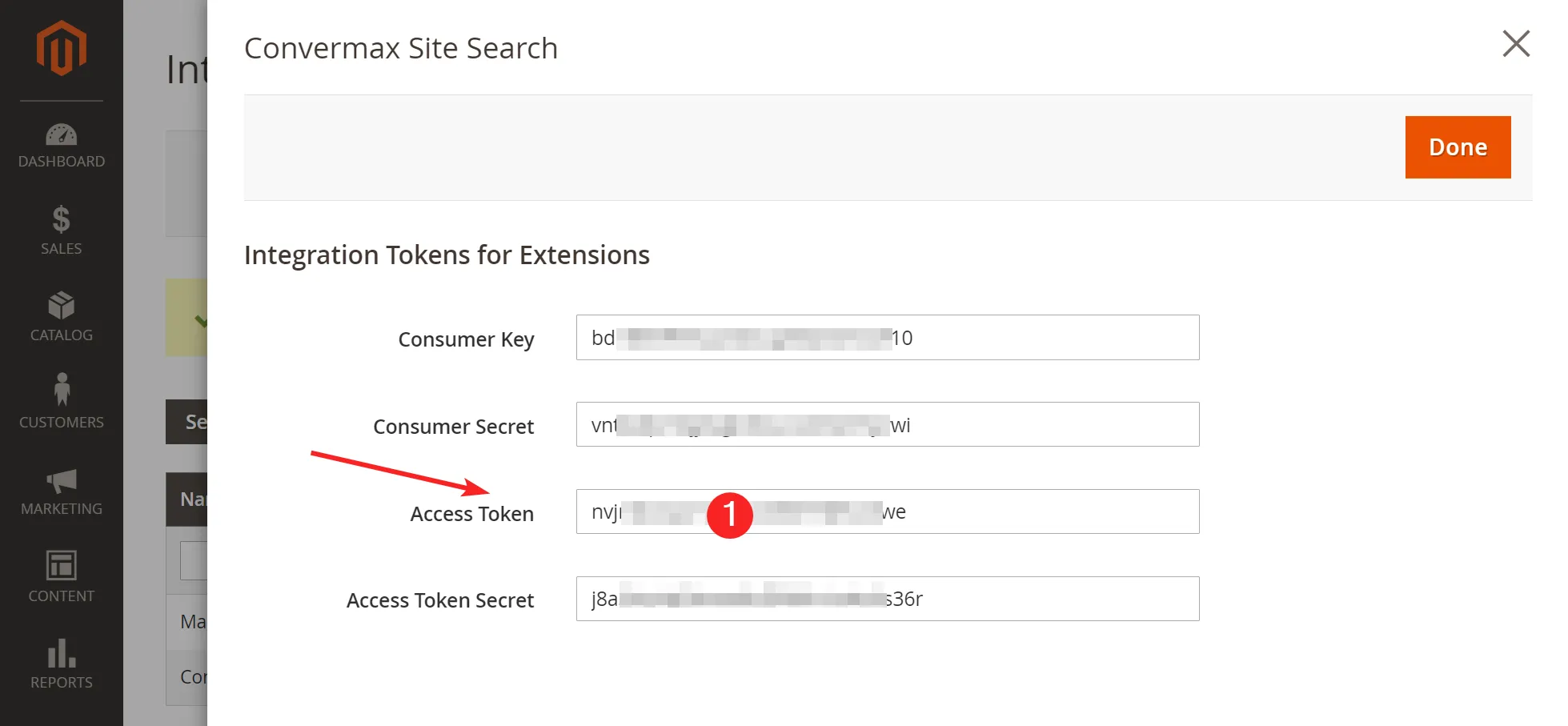Navigate to the Content section
Screen dimensions: 1568x726
(x=61, y=577)
